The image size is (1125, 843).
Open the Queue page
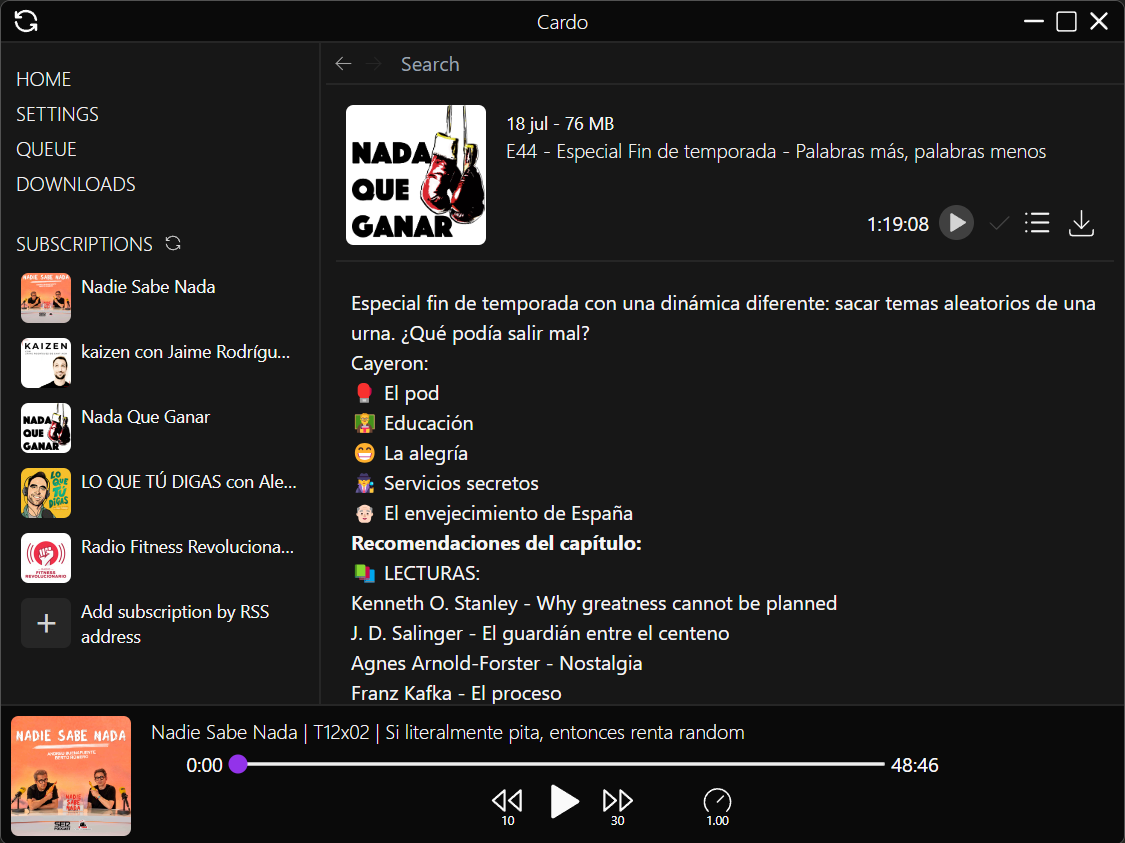coord(46,149)
